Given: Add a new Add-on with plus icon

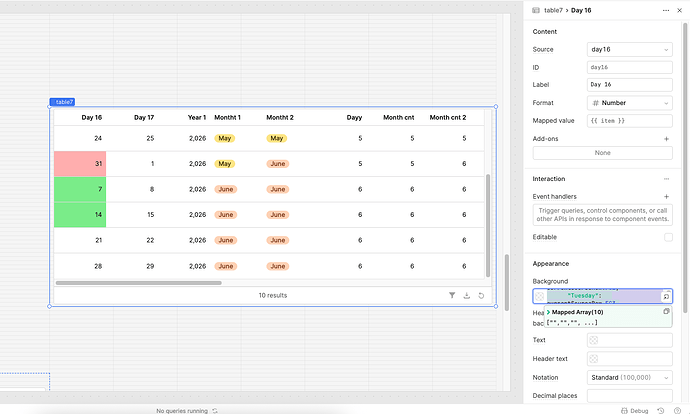Looking at the screenshot, I should click(x=666, y=139).
